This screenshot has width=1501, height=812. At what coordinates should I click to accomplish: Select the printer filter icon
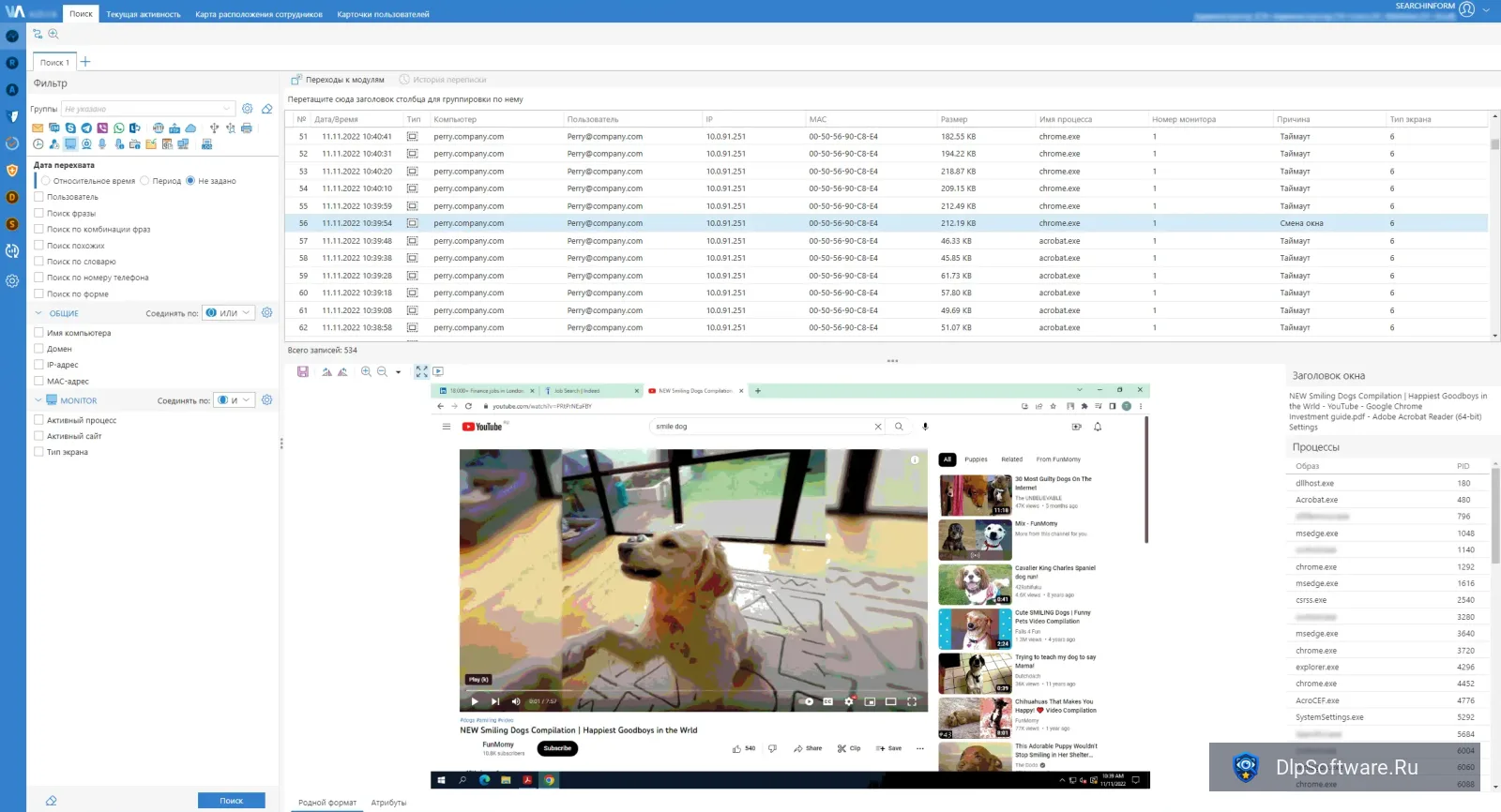click(x=247, y=128)
